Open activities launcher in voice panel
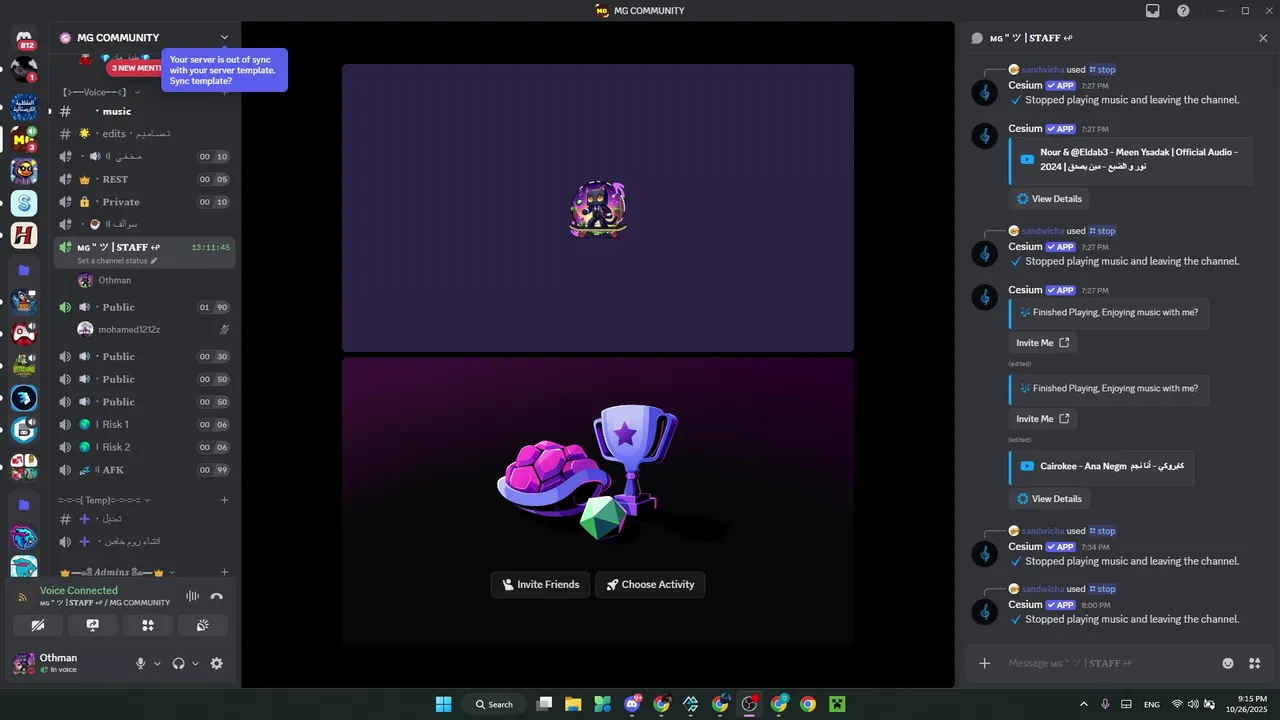The height and width of the screenshot is (720, 1280). 148,626
